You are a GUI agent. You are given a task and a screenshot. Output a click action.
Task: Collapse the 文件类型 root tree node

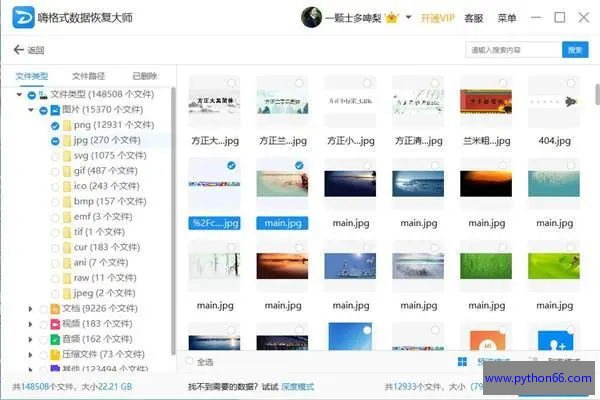[x=19, y=94]
